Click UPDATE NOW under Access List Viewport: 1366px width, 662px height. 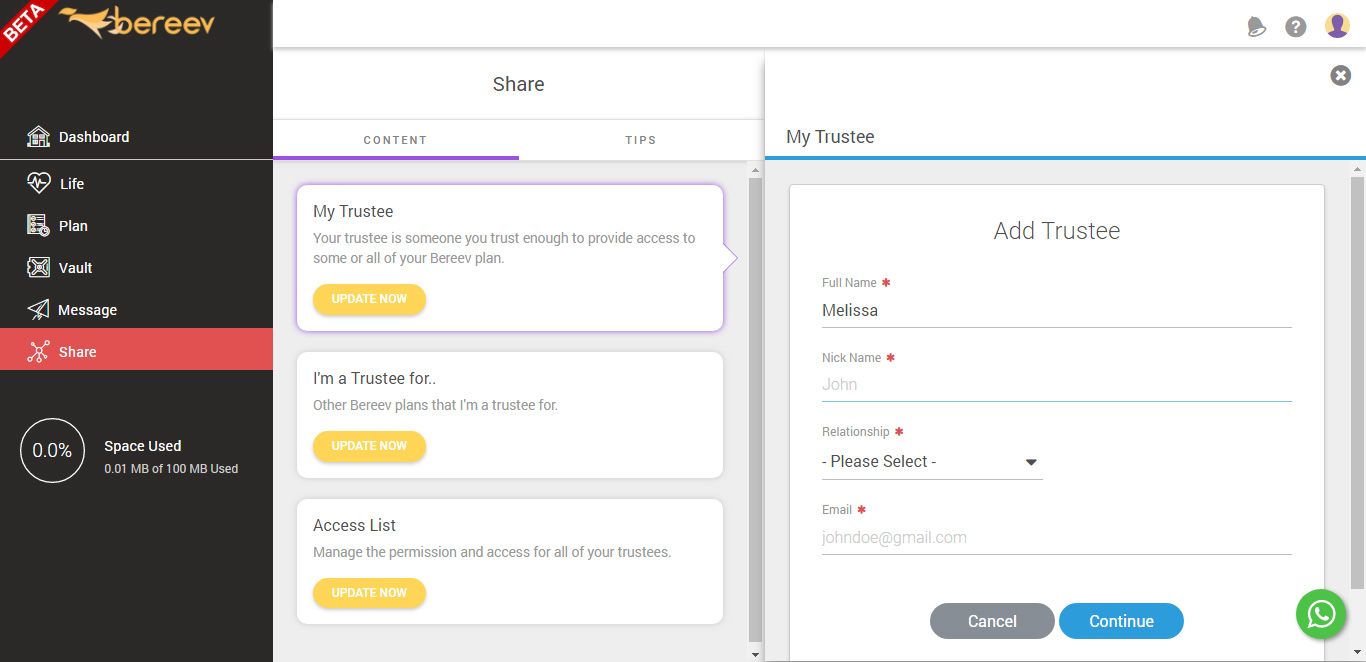point(369,593)
